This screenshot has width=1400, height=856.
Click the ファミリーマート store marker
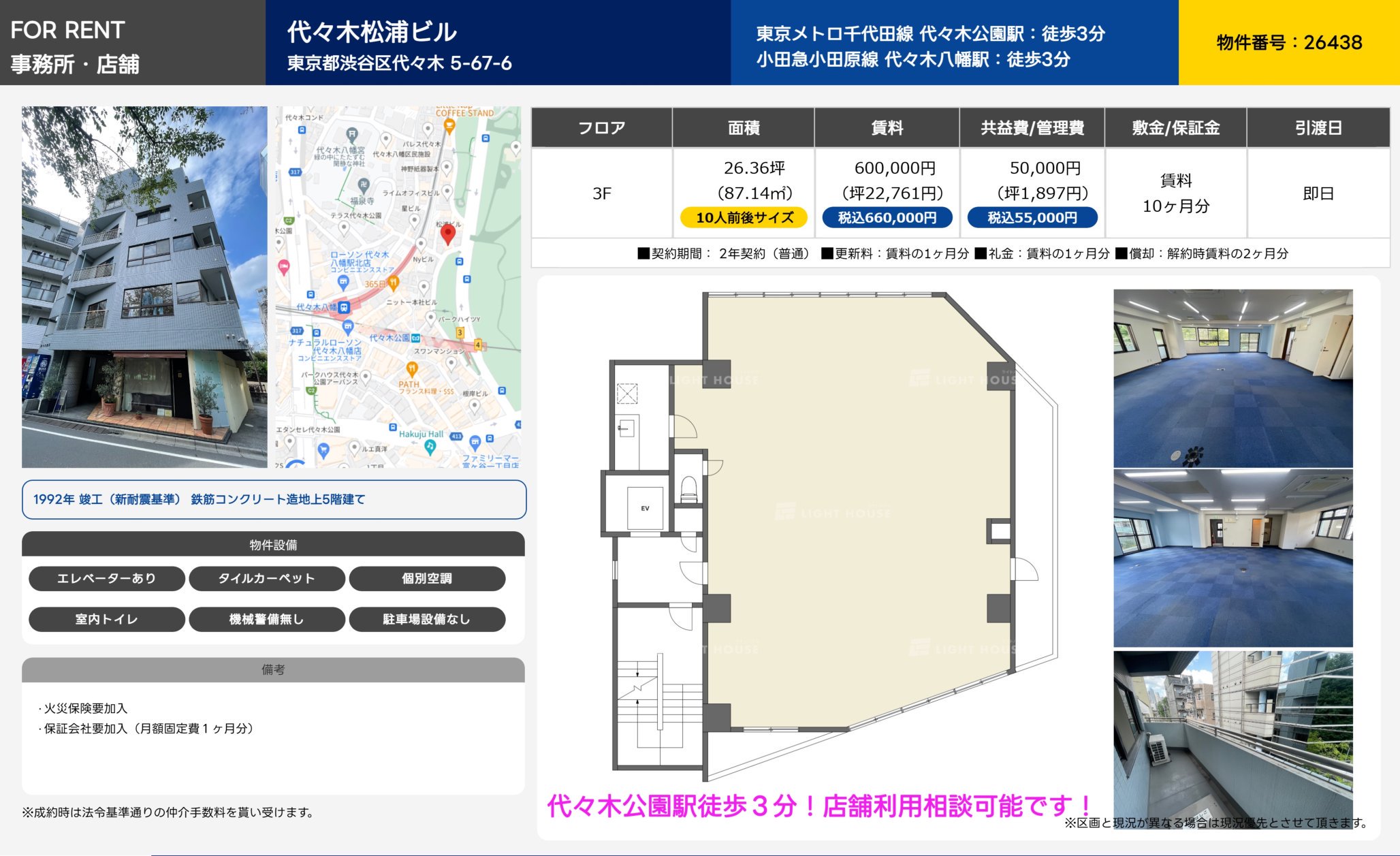pos(475,443)
